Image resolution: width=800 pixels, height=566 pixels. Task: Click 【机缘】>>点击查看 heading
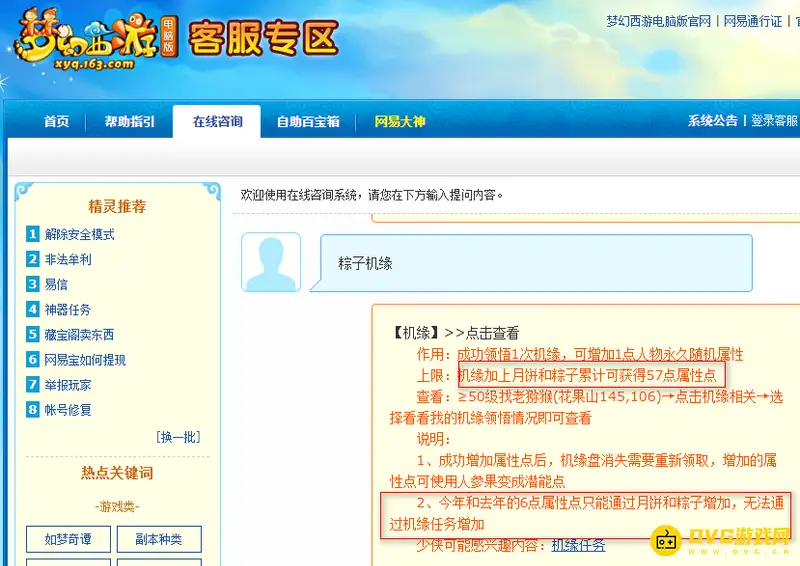(x=455, y=333)
